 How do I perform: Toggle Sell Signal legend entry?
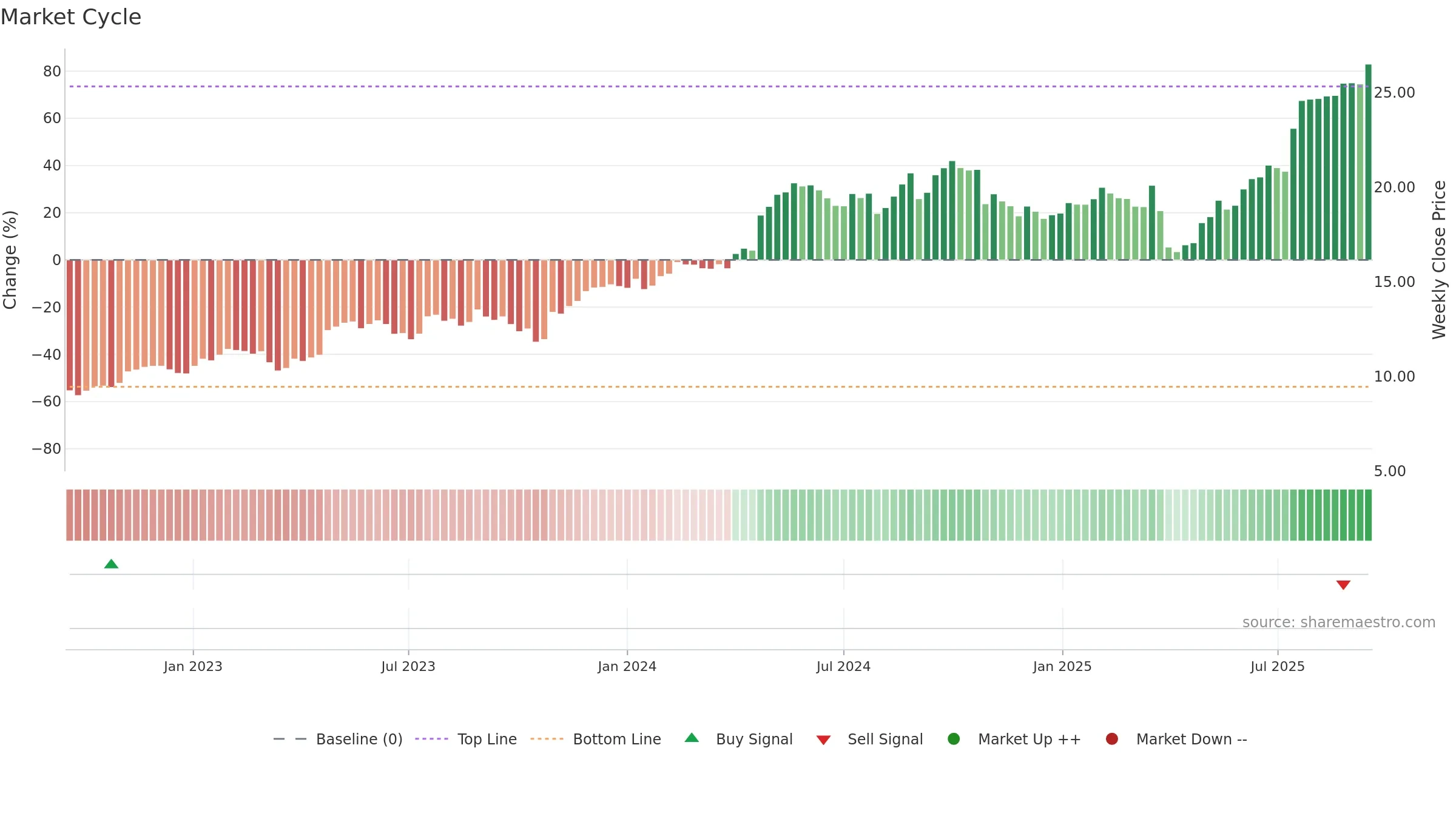click(x=869, y=740)
